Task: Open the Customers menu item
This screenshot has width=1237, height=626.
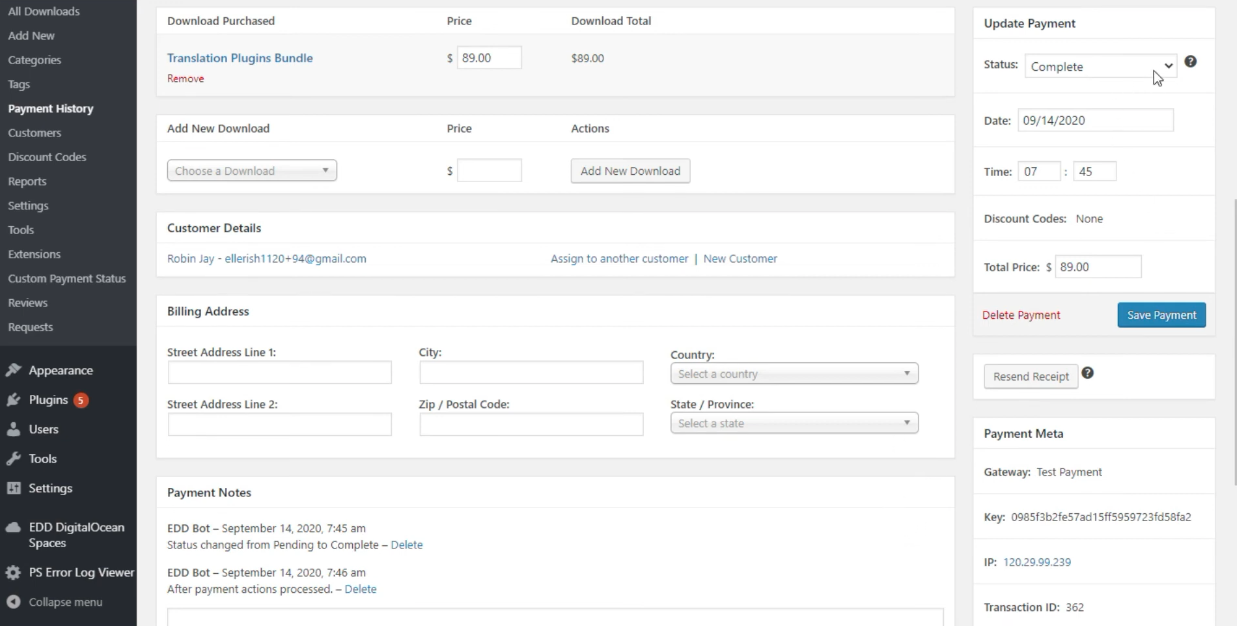Action: pos(34,133)
